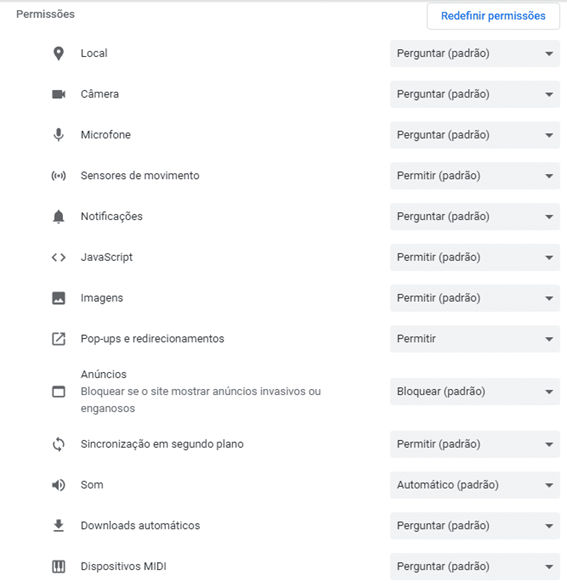Click the Redefinir permissões button
Image resolution: width=567 pixels, height=587 pixels.
coord(493,16)
